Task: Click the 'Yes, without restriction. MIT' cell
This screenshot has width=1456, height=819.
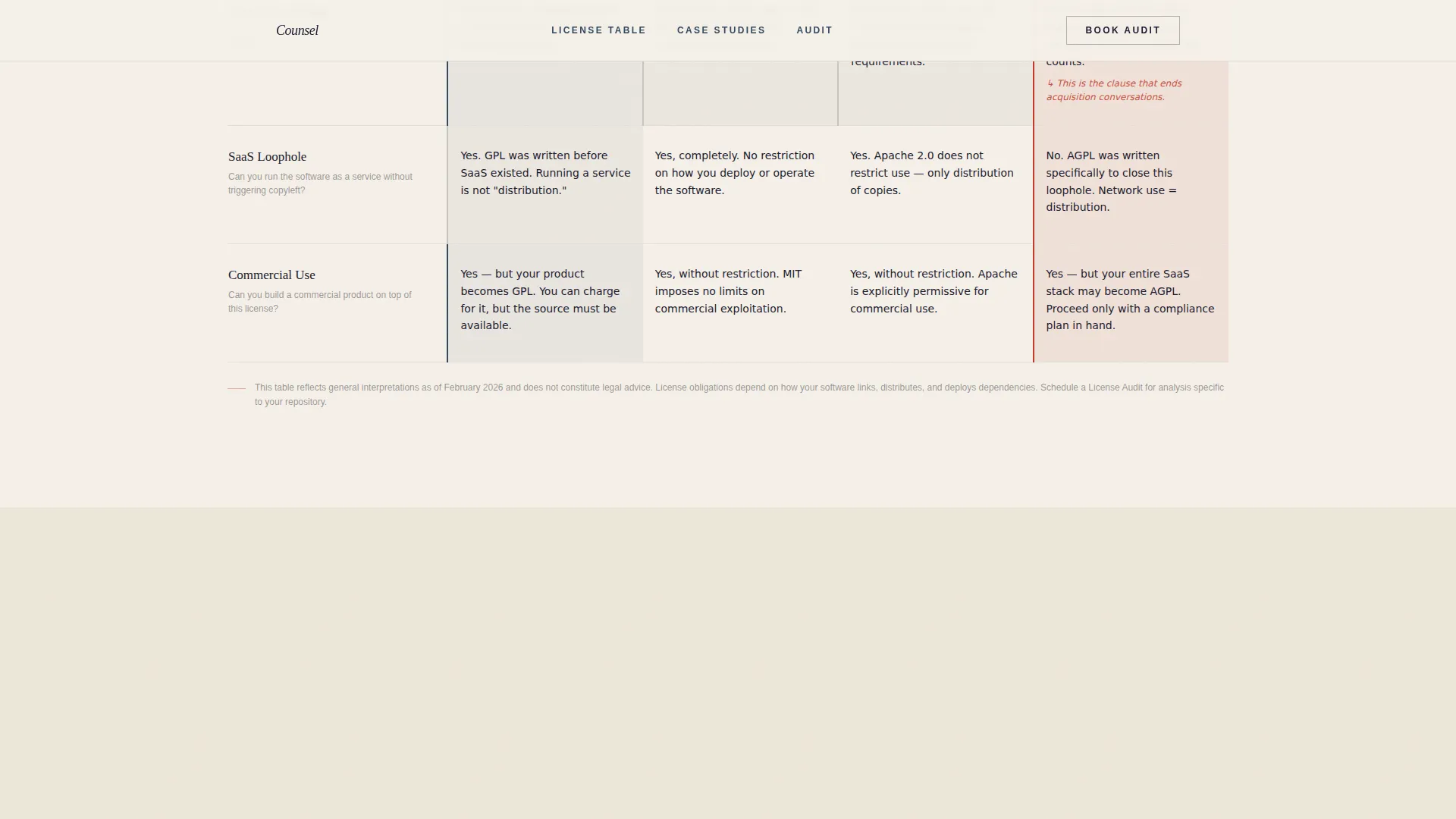Action: click(x=740, y=303)
